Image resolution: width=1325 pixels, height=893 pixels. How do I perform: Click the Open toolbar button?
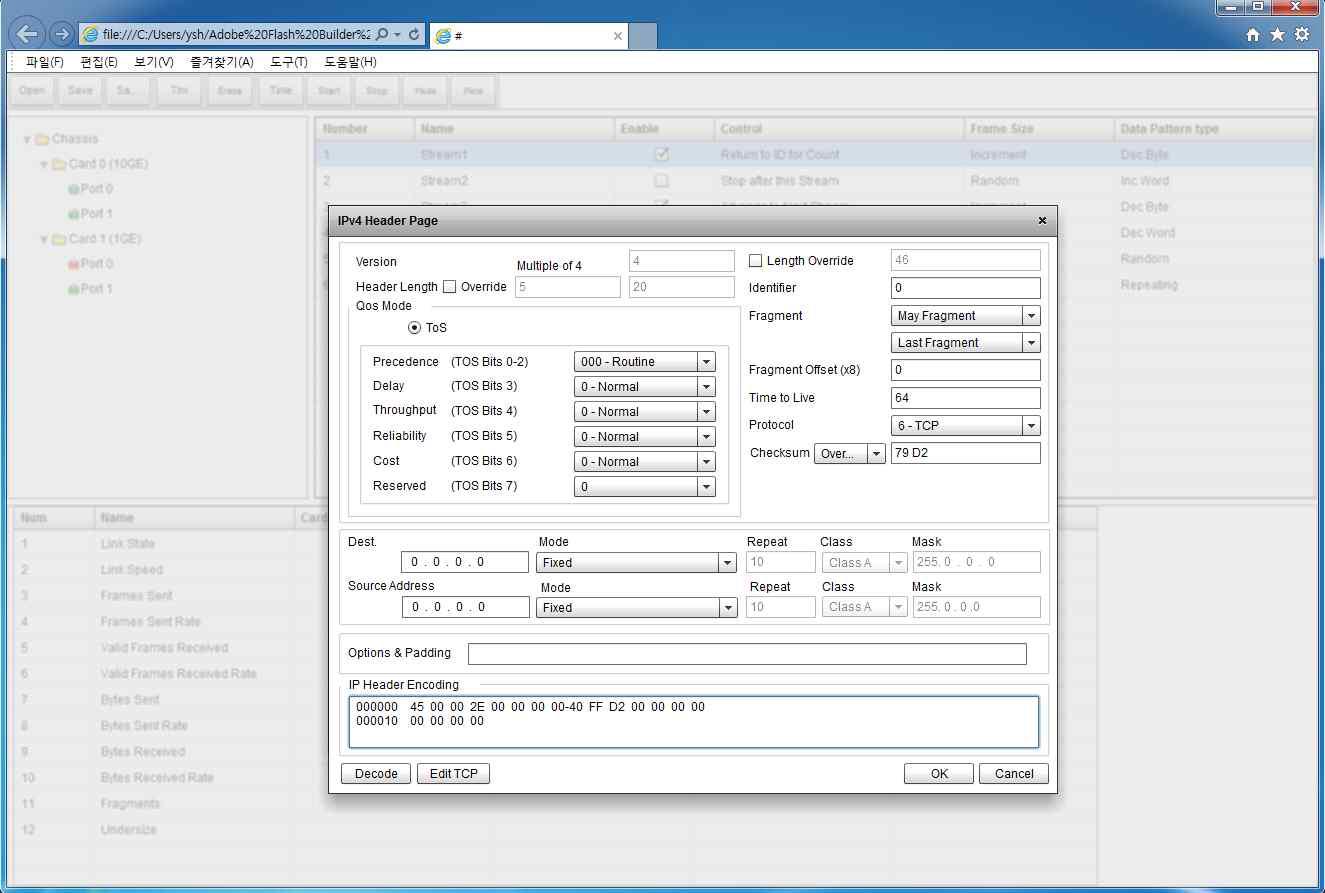coord(32,91)
